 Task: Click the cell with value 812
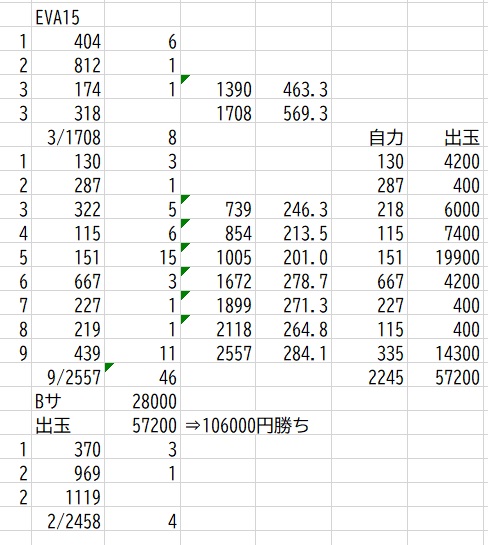pyautogui.click(x=68, y=65)
